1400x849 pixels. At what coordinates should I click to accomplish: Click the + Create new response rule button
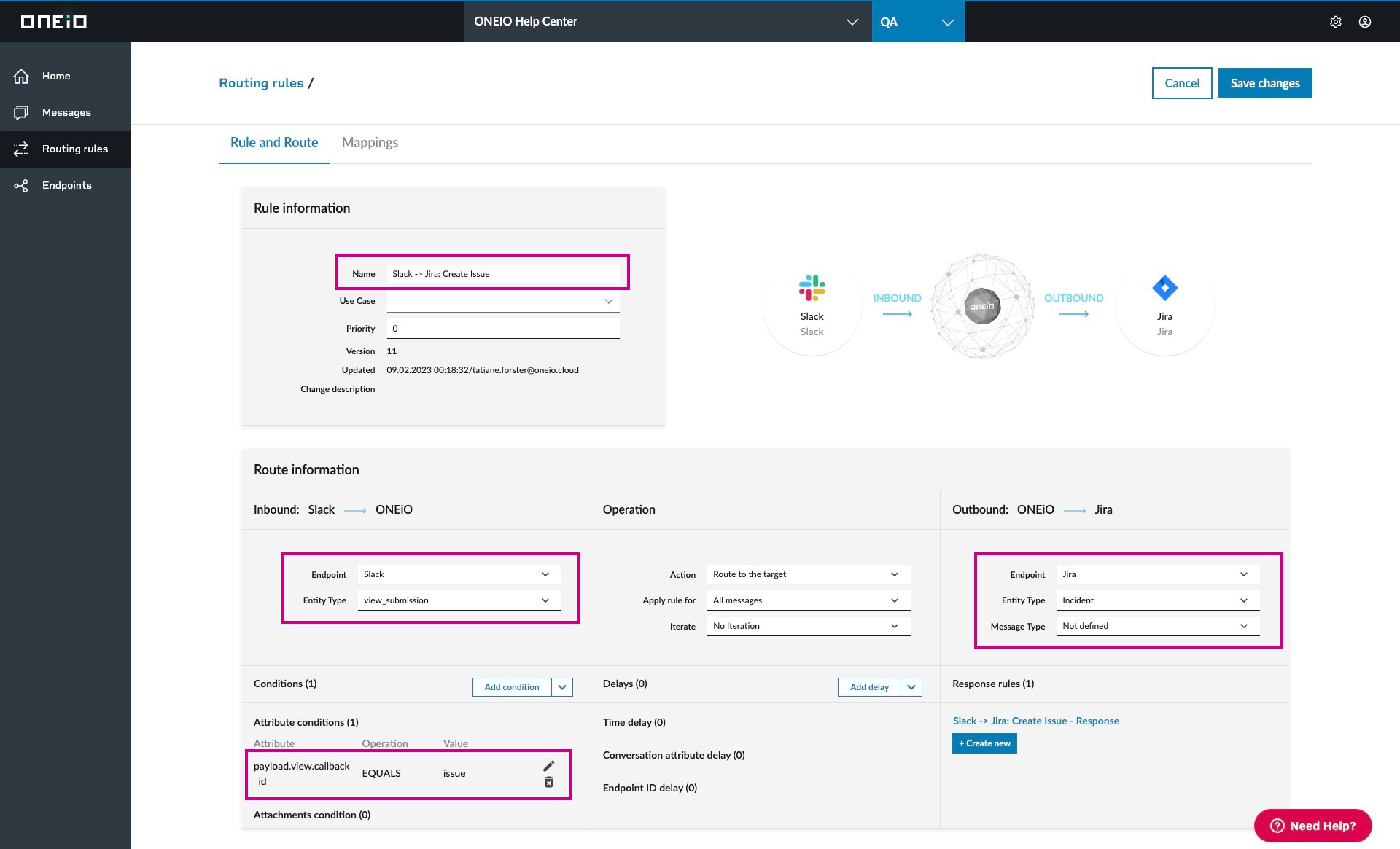tap(984, 743)
